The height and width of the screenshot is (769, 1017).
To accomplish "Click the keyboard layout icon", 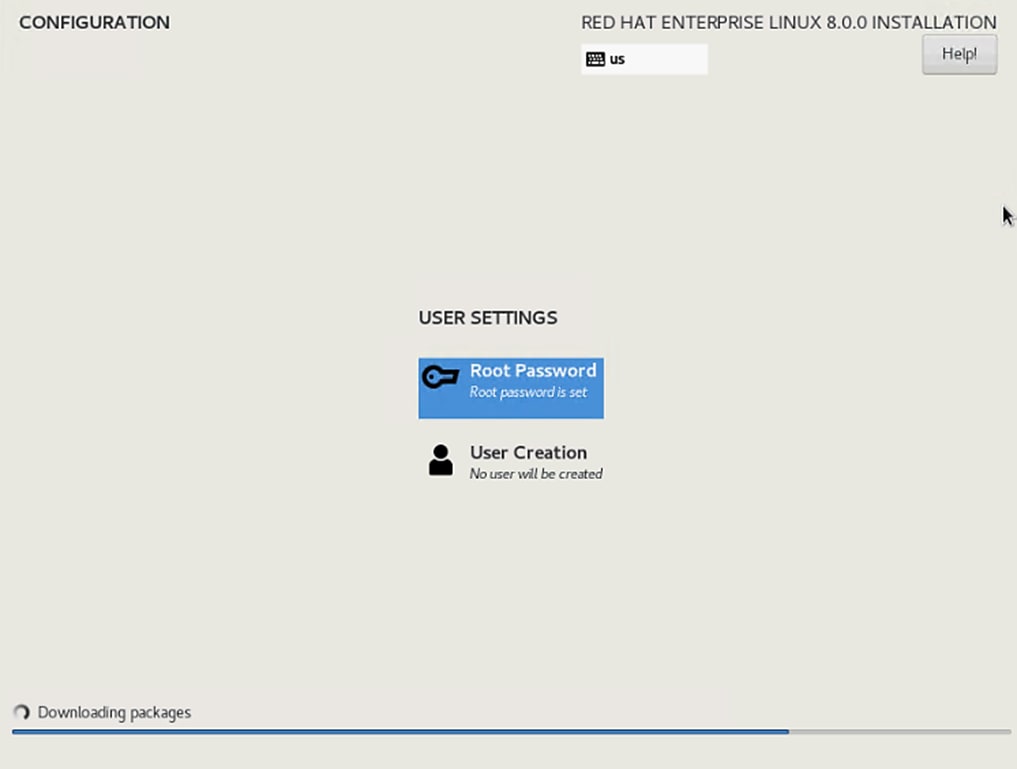I will tap(595, 60).
